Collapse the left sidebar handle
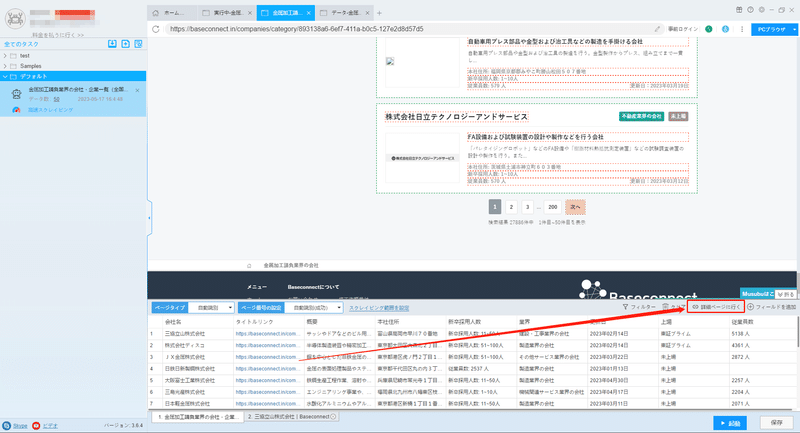The height and width of the screenshot is (433, 800). [149, 218]
